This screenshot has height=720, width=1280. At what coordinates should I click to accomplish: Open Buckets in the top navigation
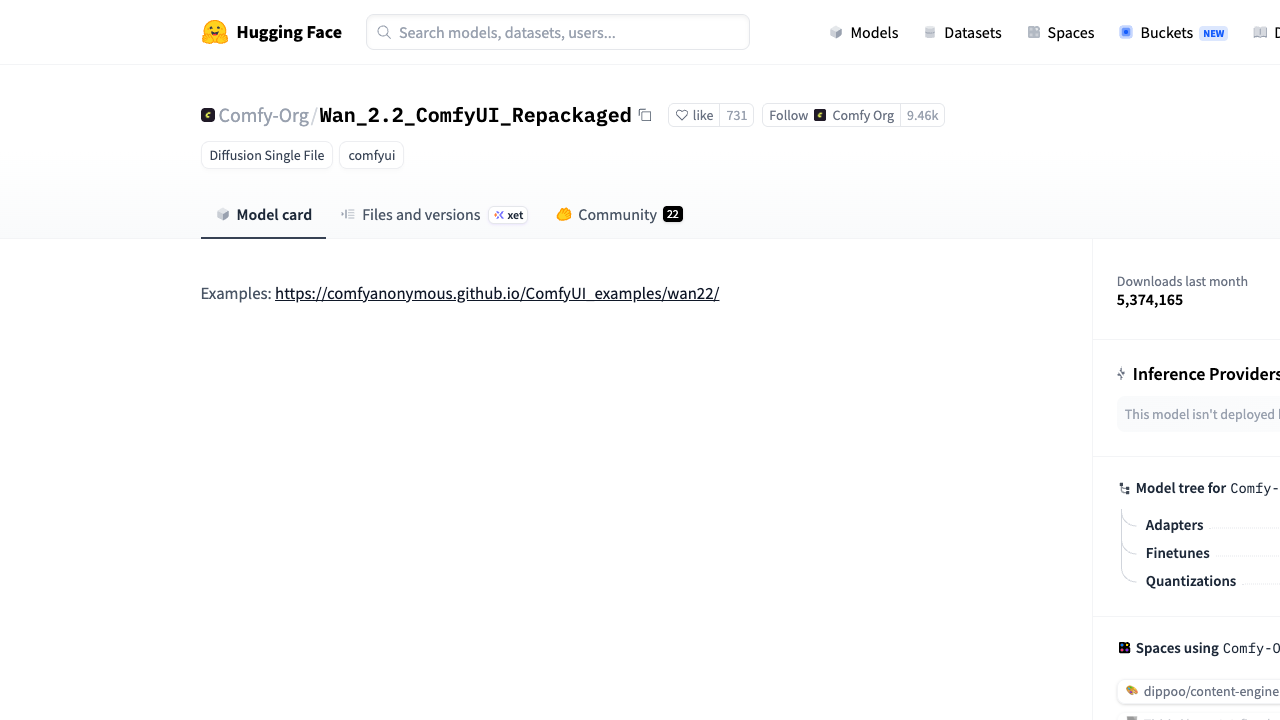1173,32
